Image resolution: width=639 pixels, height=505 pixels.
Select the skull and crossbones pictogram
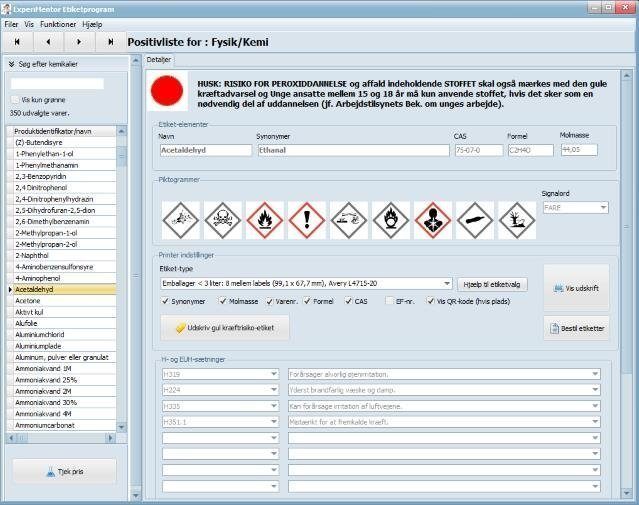[223, 219]
